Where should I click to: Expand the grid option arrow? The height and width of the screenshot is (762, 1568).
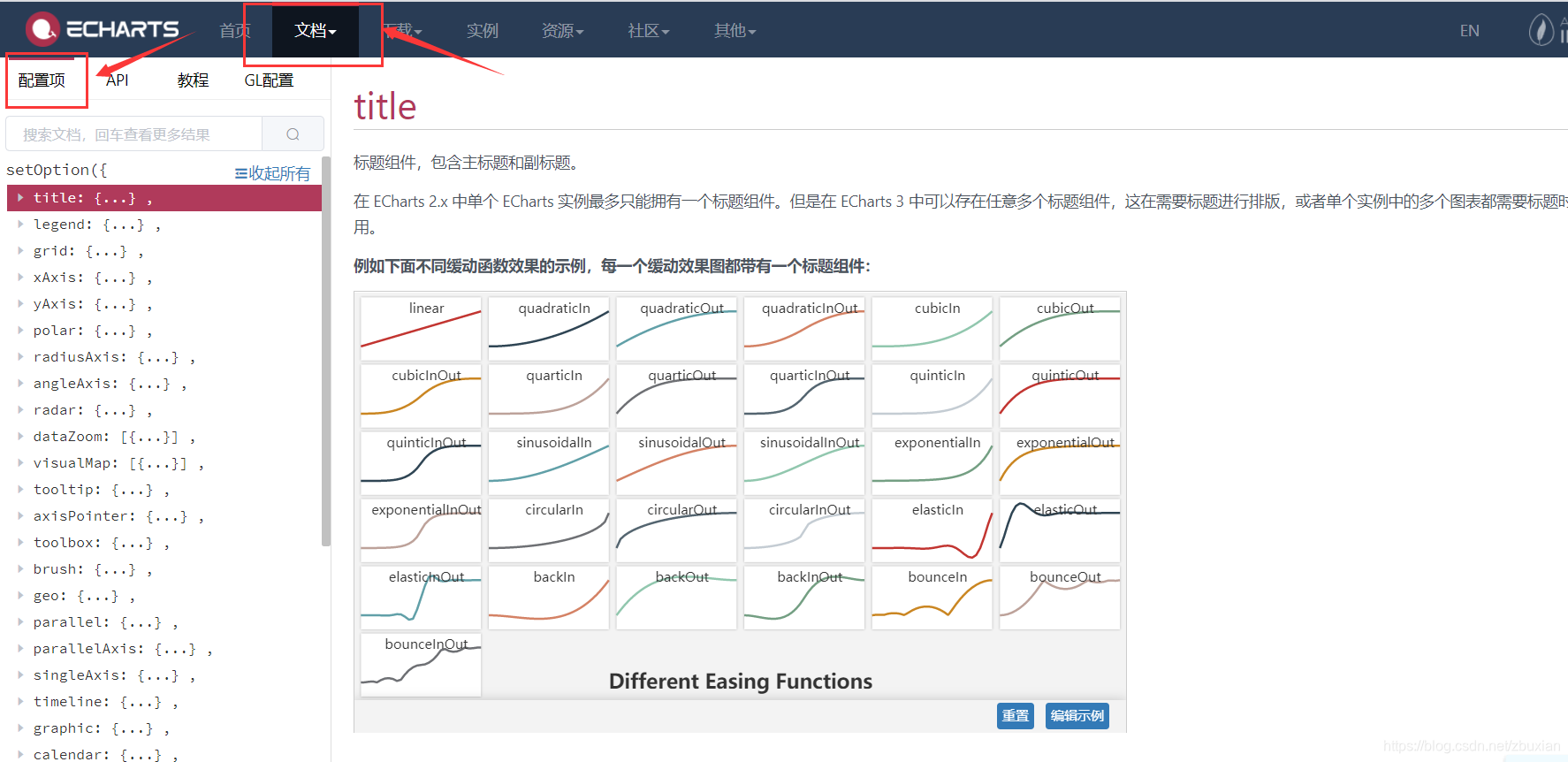pos(20,251)
